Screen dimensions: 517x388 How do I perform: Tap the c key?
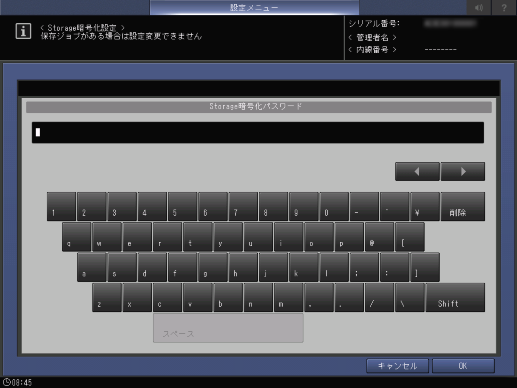(x=167, y=298)
